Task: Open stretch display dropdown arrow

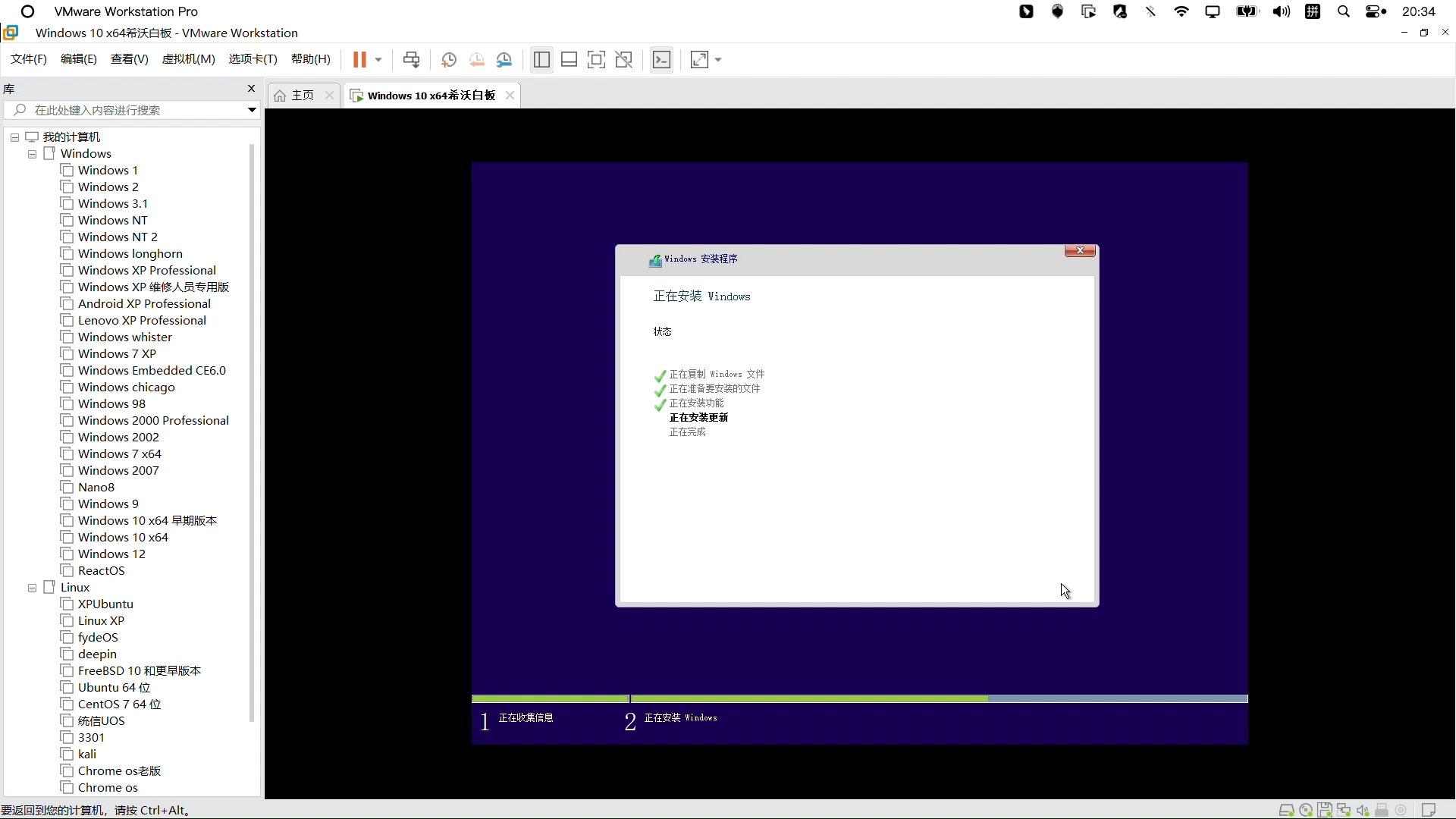Action: [718, 60]
